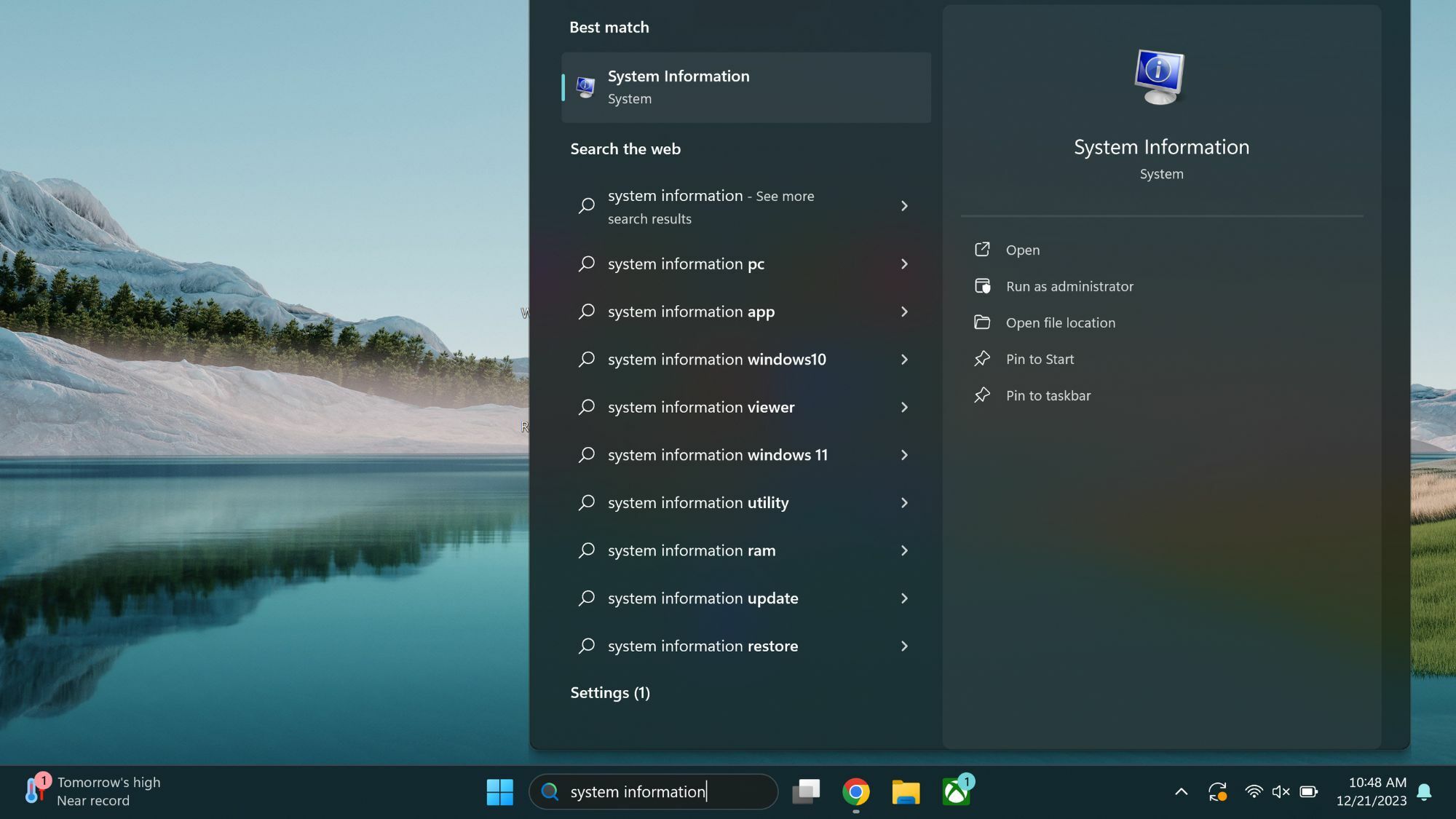Image resolution: width=1456 pixels, height=819 pixels.
Task: Click the Open file location folder icon
Action: click(982, 322)
